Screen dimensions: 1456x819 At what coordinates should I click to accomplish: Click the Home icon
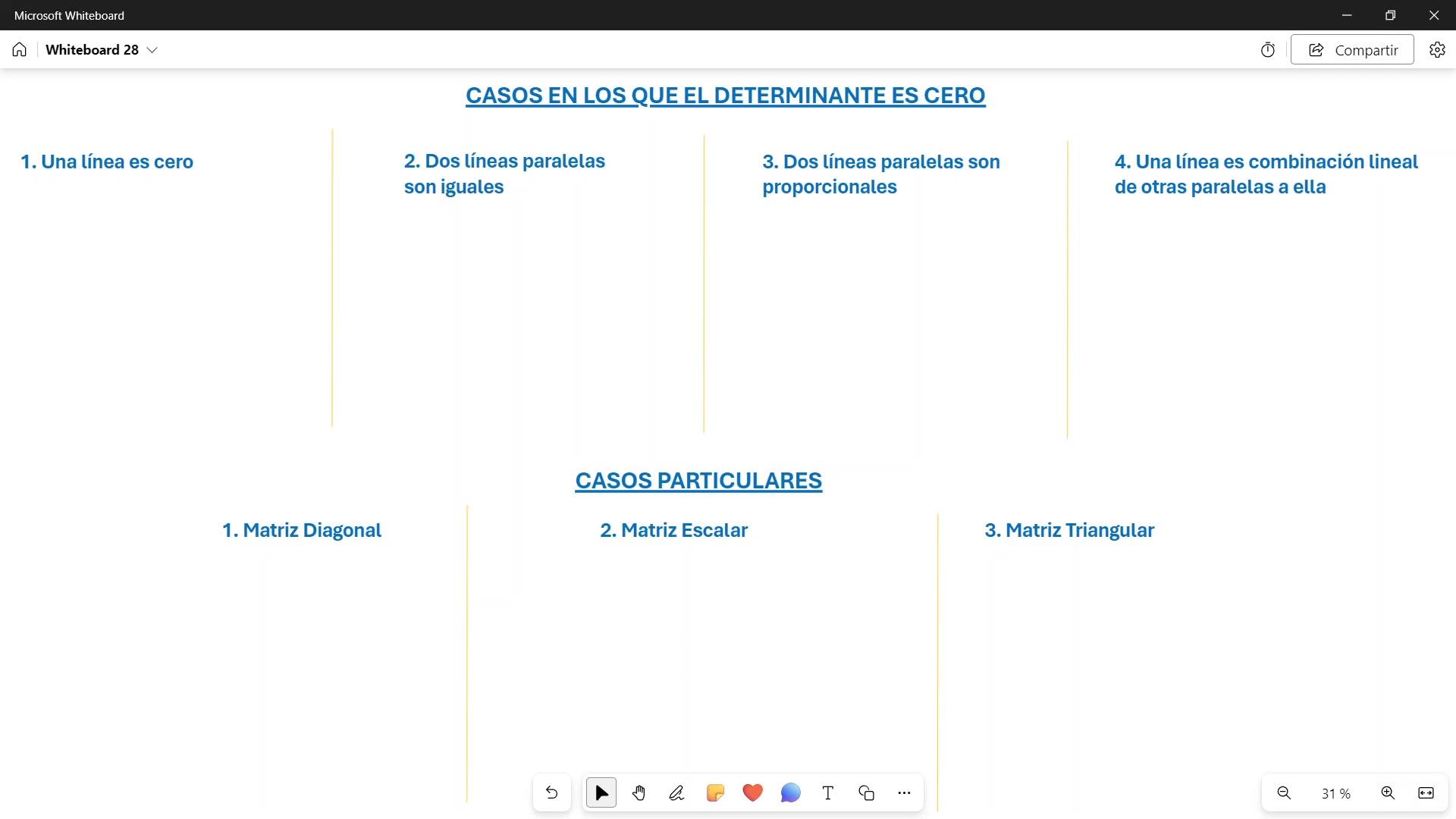point(20,50)
